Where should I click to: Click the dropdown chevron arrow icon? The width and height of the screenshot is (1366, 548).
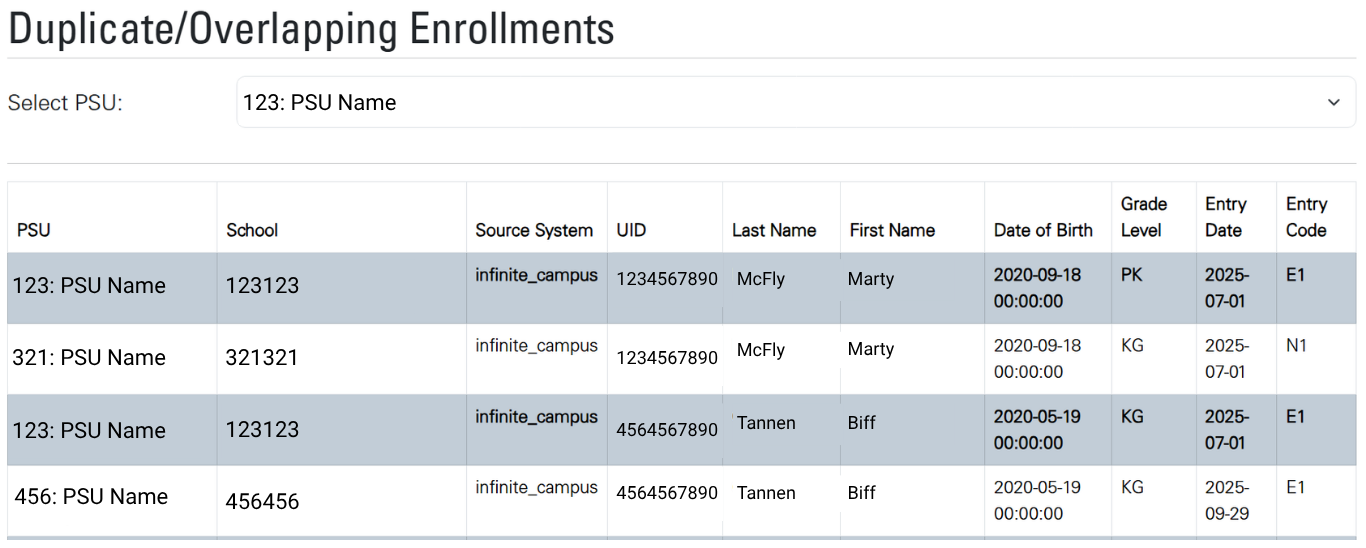tap(1333, 102)
